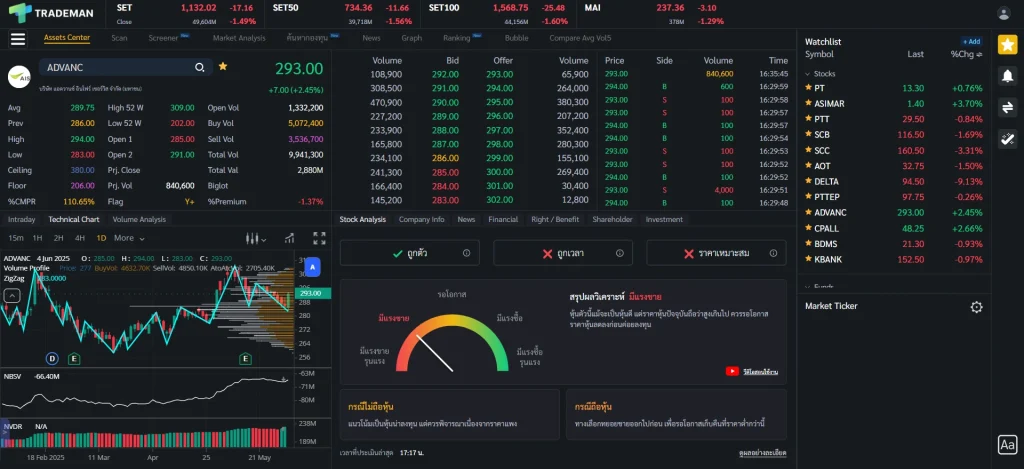Expand the More timeframes dropdown

pyautogui.click(x=128, y=238)
